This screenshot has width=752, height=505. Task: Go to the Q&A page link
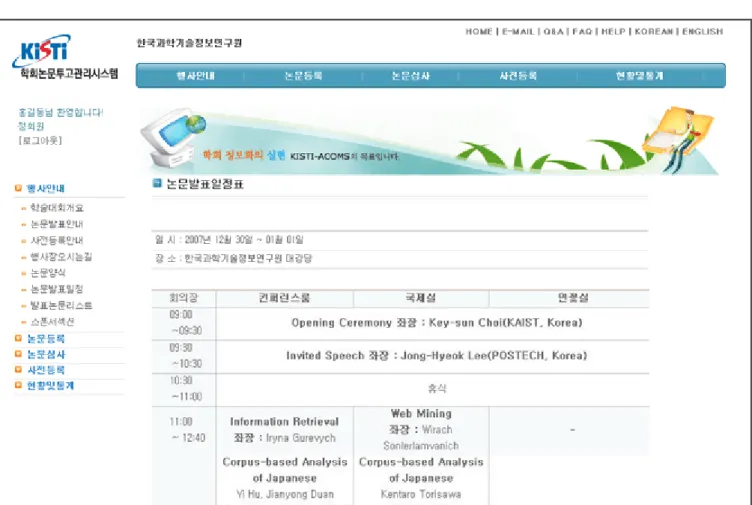553,32
